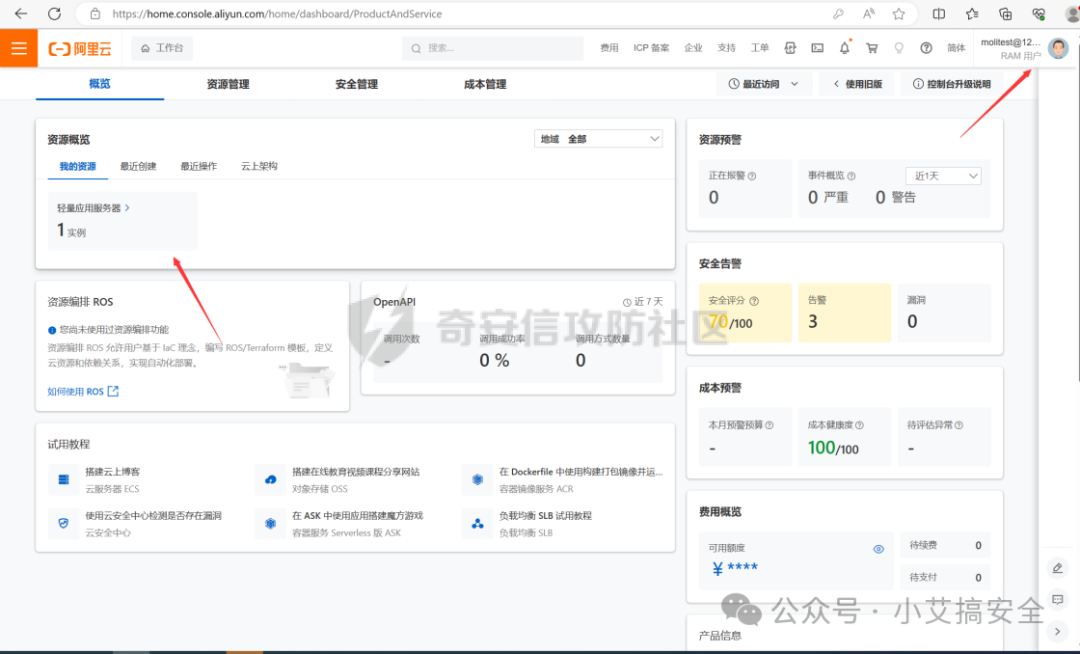Focus the 搜索 search box

coord(492,48)
